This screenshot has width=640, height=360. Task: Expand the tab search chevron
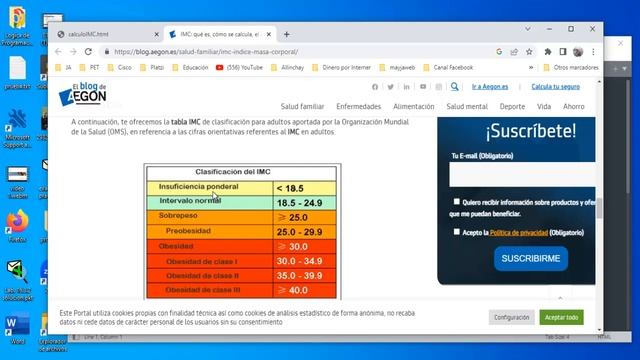tap(527, 29)
